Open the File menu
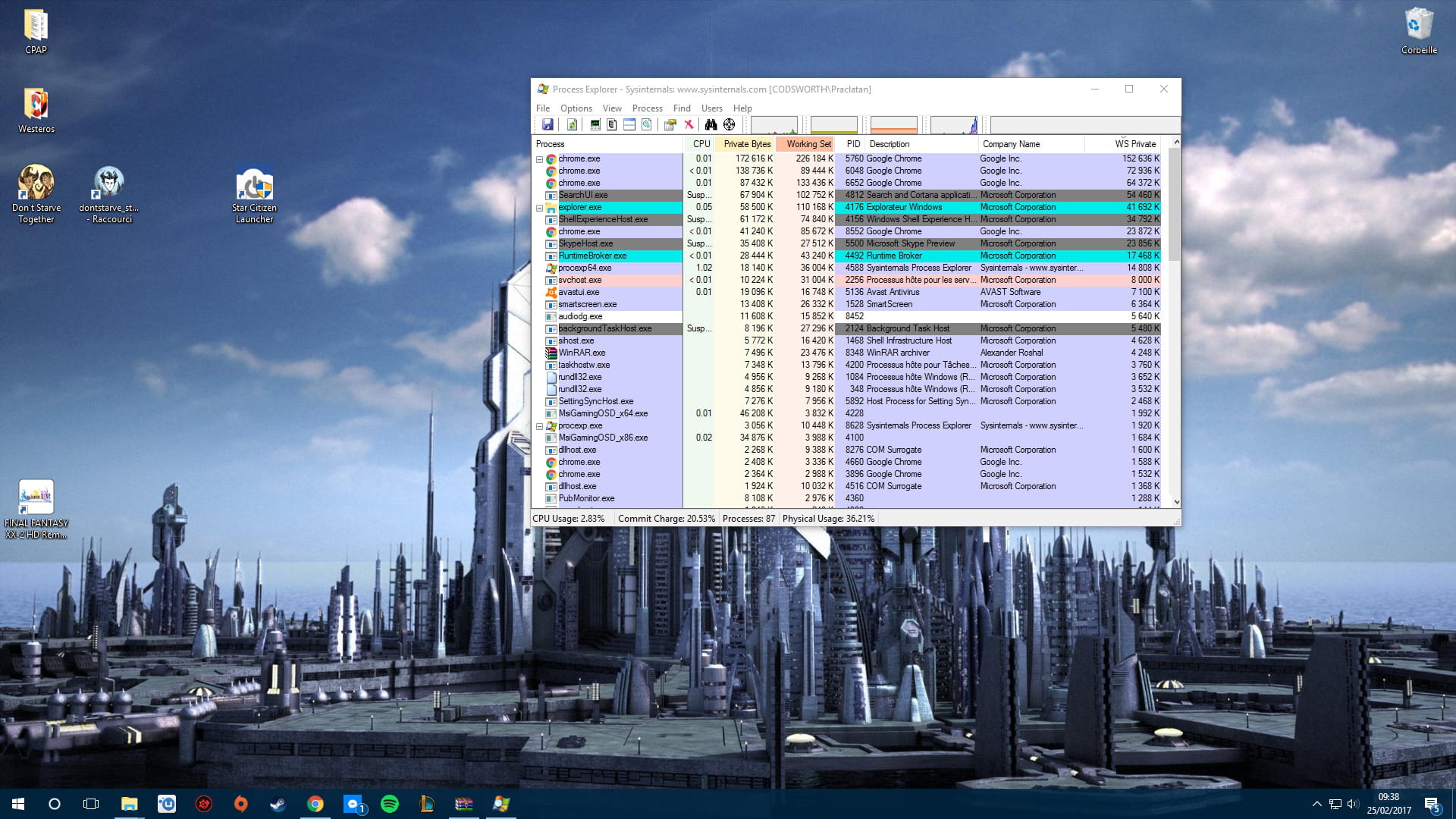This screenshot has height=819, width=1456. 543,108
